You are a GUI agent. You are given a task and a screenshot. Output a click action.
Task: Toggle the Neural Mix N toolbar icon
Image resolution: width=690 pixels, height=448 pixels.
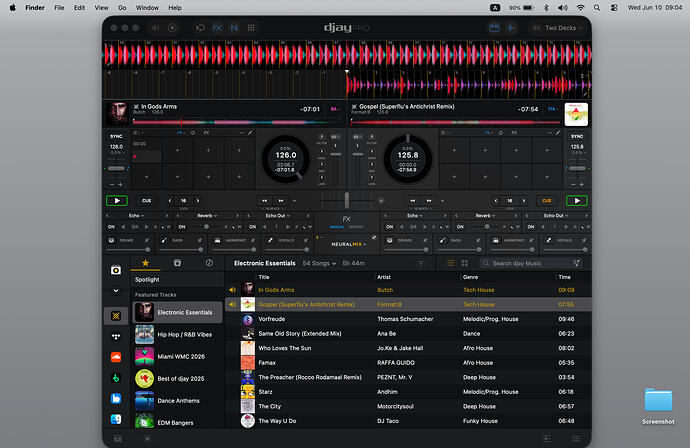[234, 28]
